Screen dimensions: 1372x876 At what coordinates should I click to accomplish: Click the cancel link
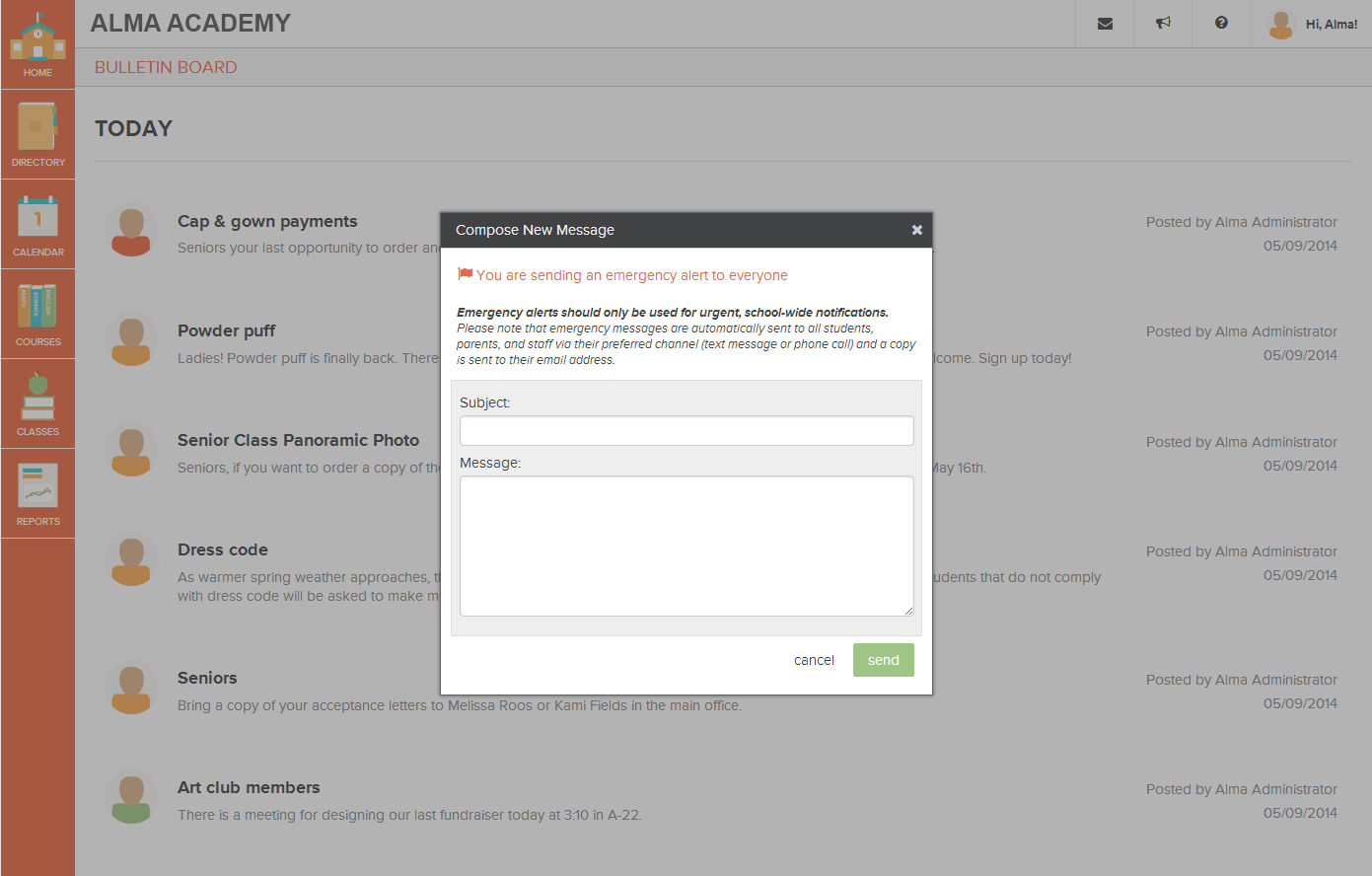814,660
